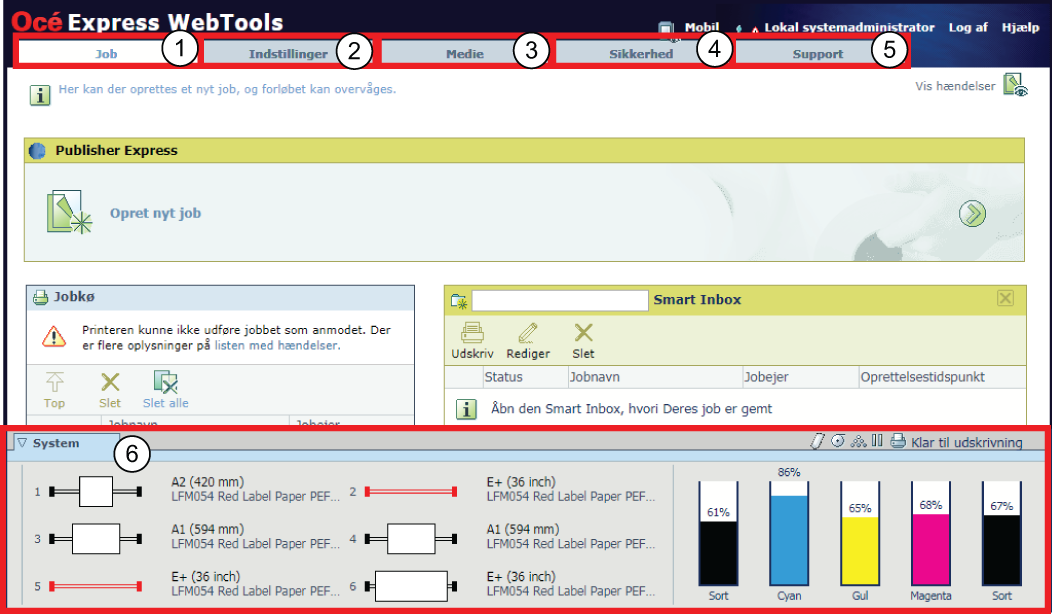Click the green arrow button in Publisher Express
1052x614 pixels.
click(972, 213)
